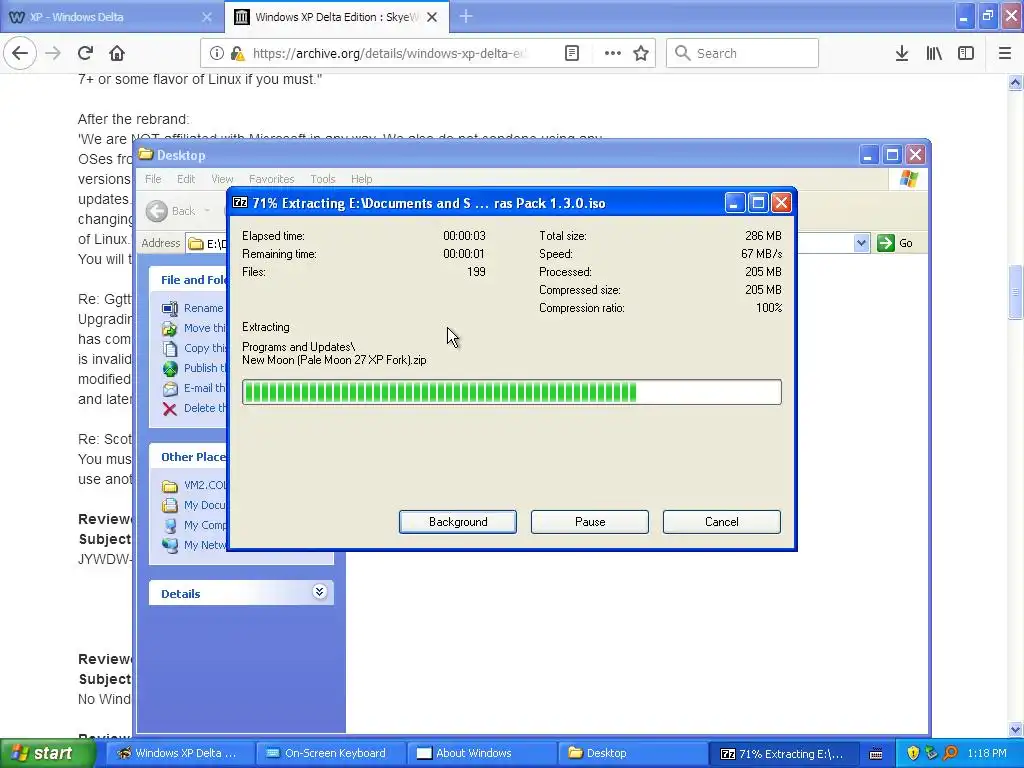Click browser scrollbar down arrow
This screenshot has height=768, width=1024.
pyautogui.click(x=1016, y=730)
